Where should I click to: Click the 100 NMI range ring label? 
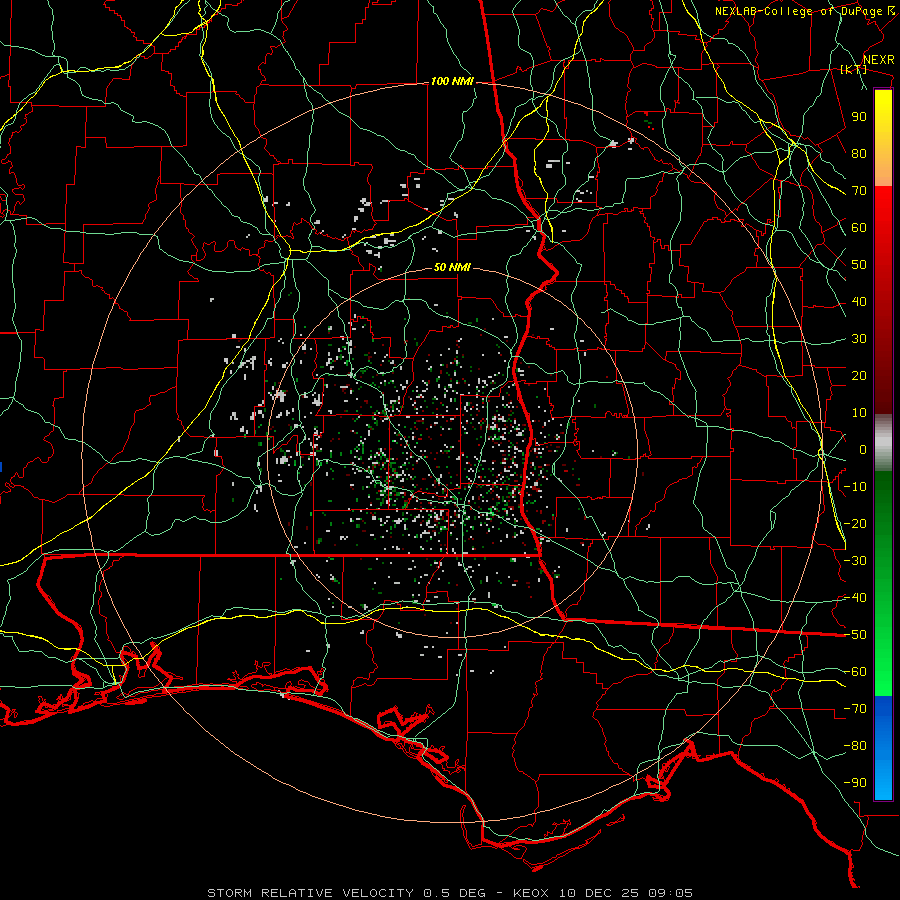pyautogui.click(x=452, y=82)
